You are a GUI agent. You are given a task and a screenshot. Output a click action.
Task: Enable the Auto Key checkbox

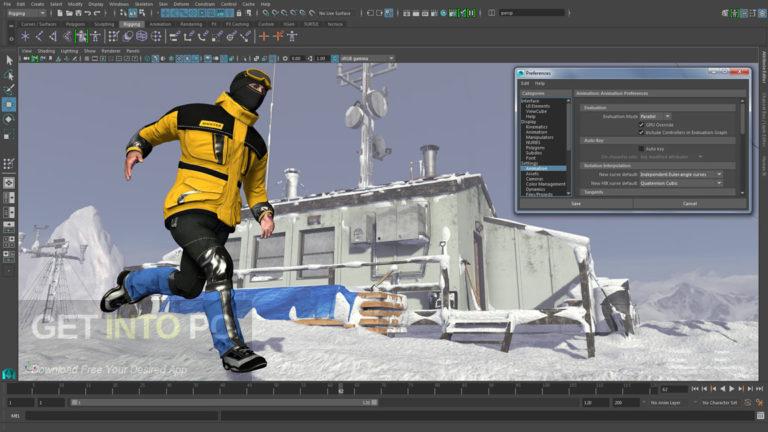(x=641, y=148)
